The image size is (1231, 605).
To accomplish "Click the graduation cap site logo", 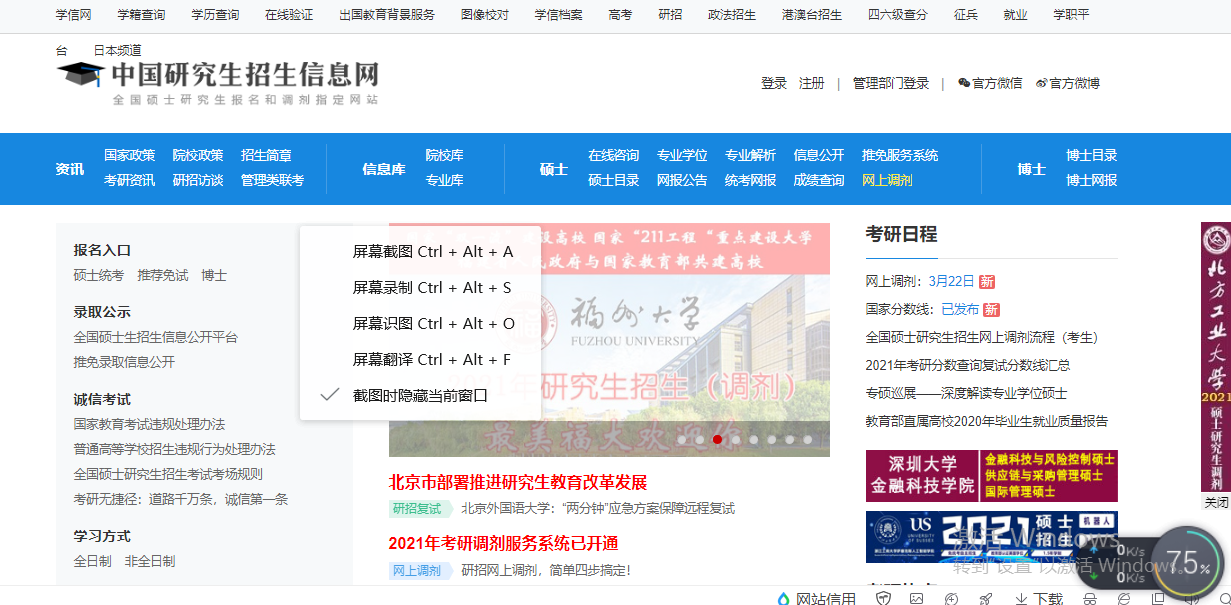I will (x=81, y=73).
